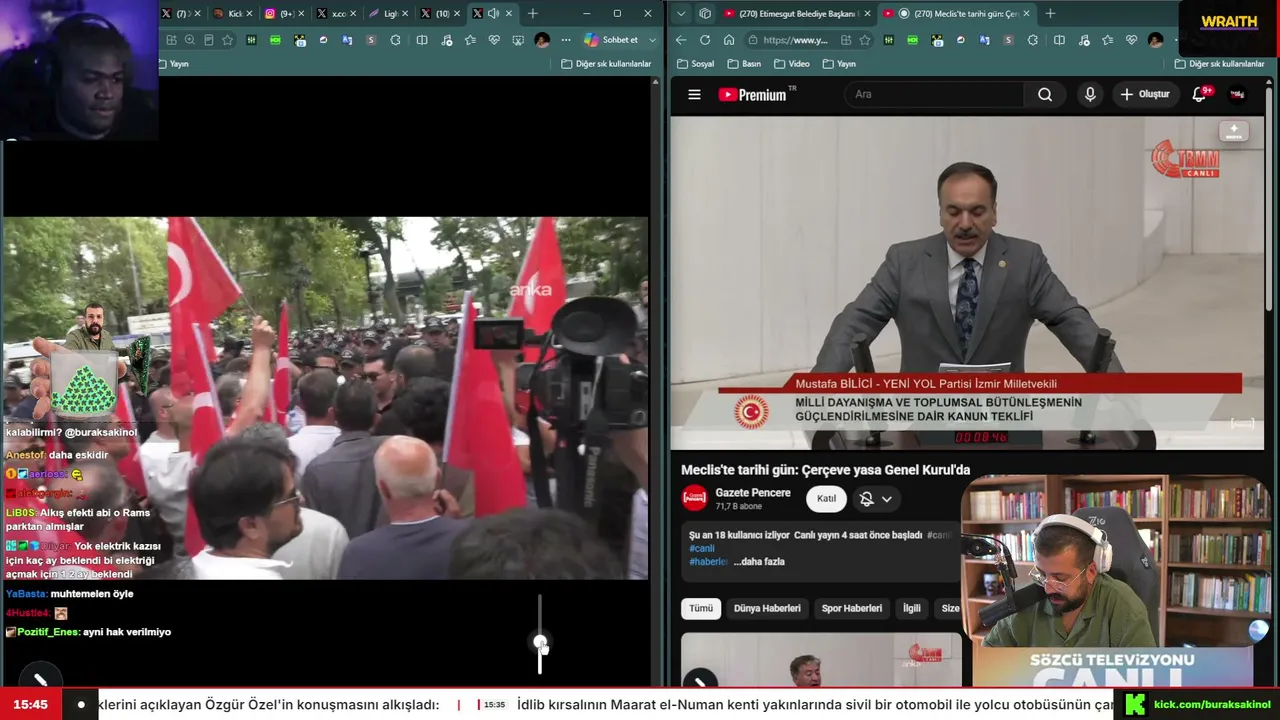Screen dimensions: 1280x720
Task: Open the YouTube guide hamburger menu
Action: pyautogui.click(x=694, y=94)
